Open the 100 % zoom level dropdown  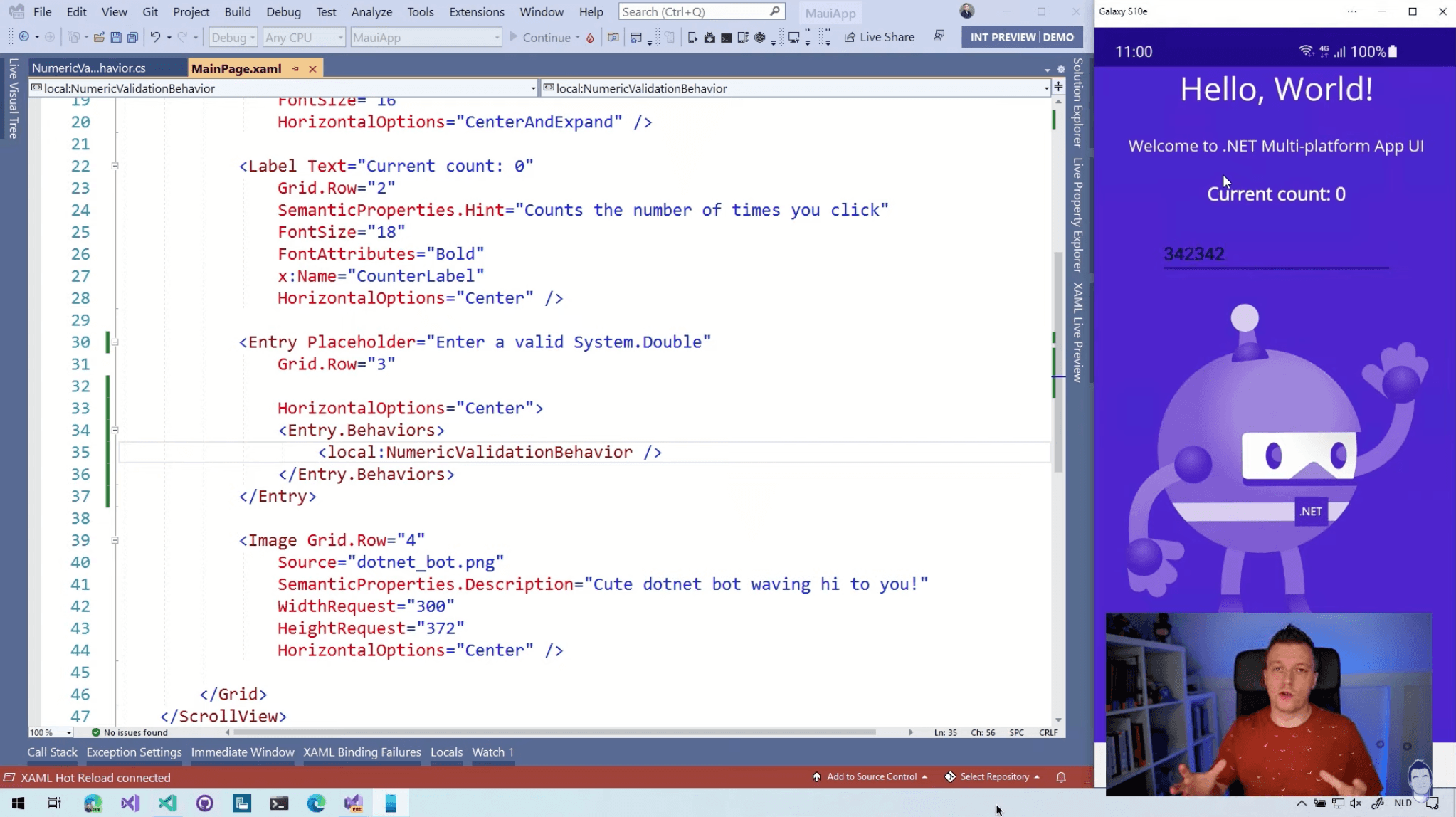coord(51,732)
